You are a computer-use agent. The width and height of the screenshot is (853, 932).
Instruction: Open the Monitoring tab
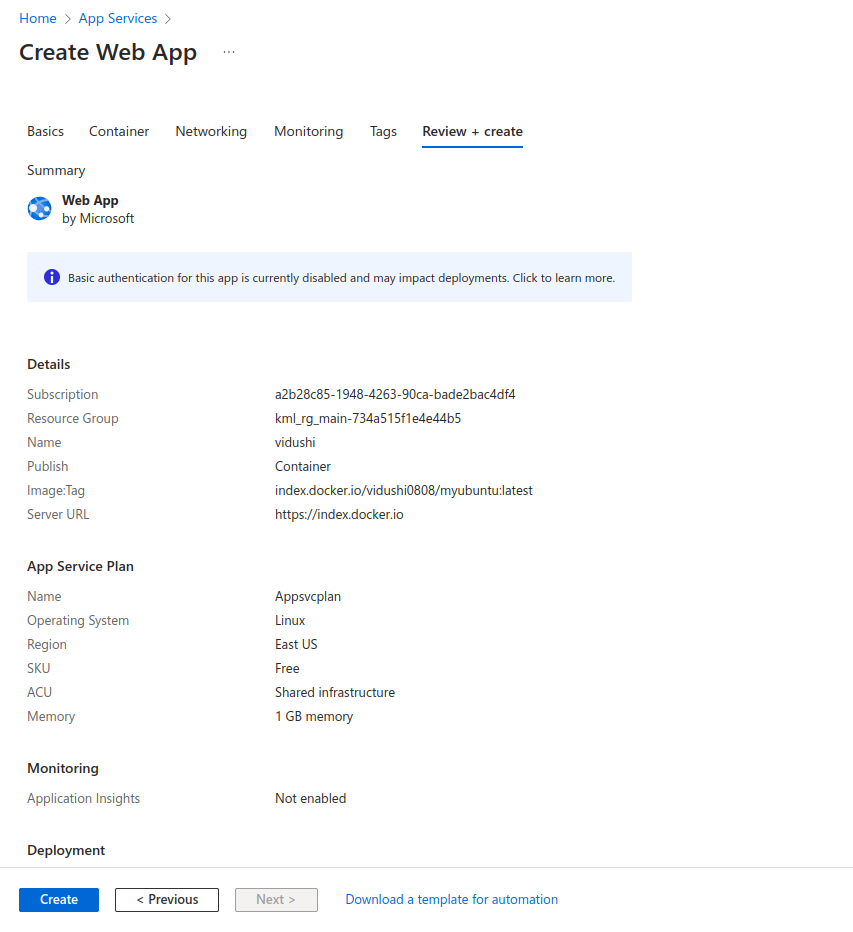coord(308,131)
